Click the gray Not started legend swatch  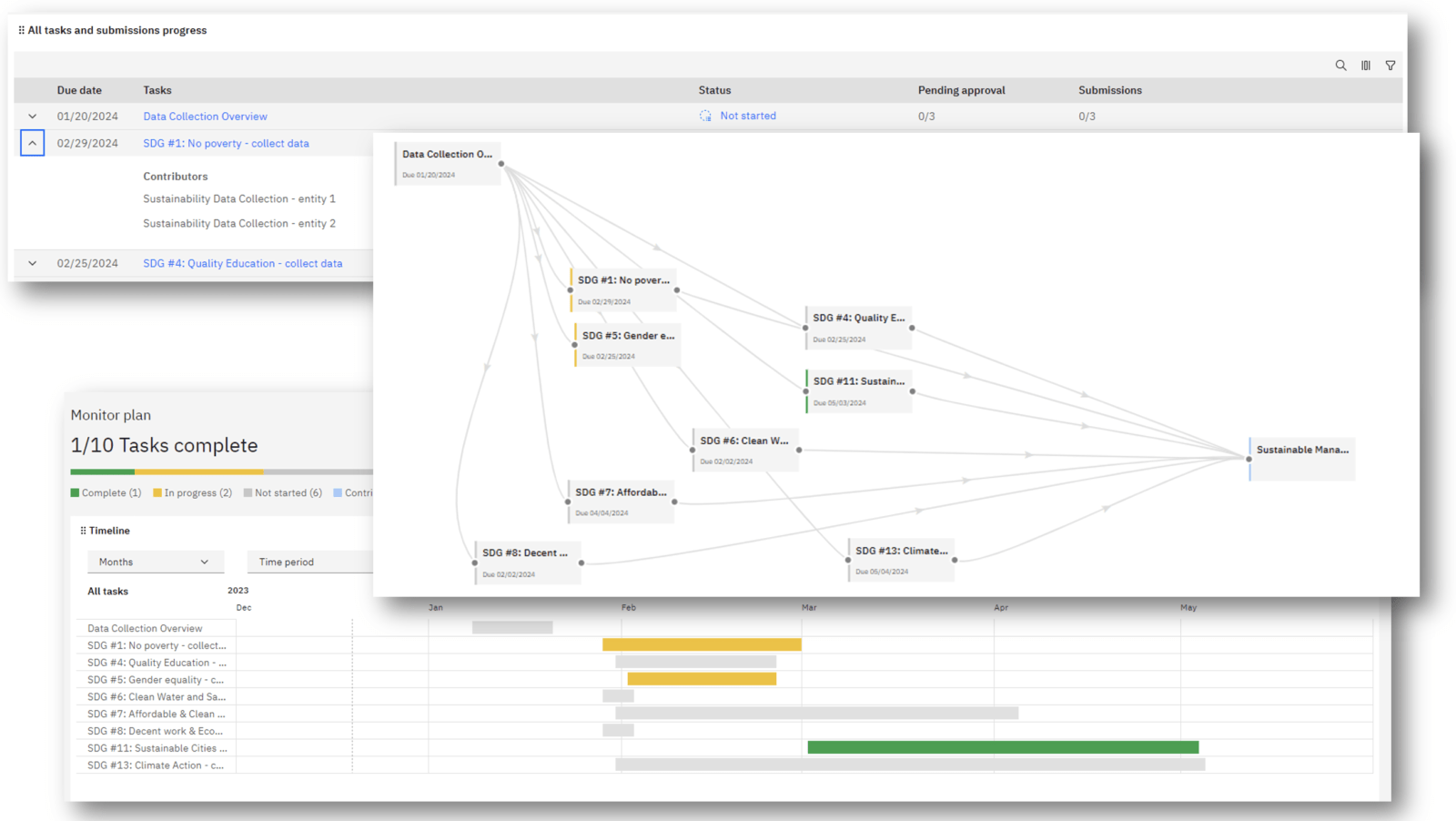[248, 492]
